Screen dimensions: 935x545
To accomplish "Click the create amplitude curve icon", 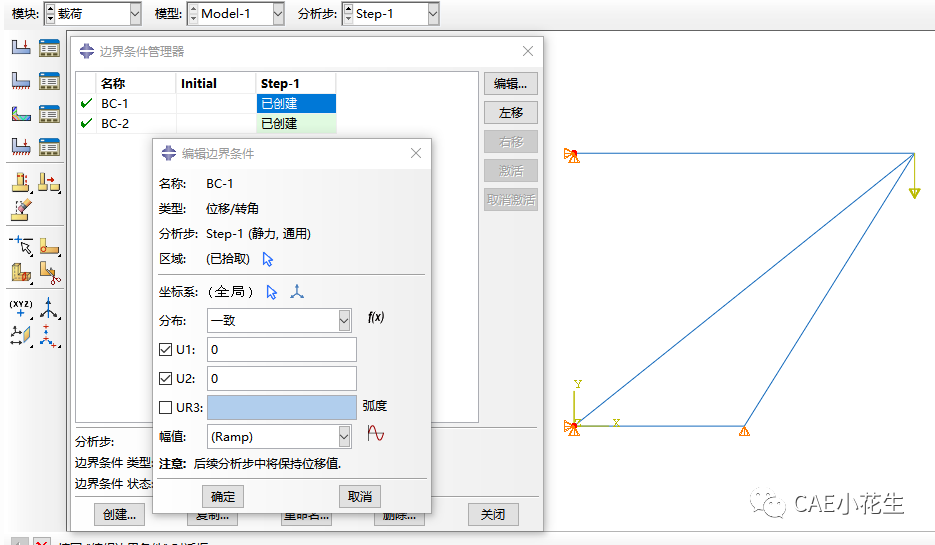I will [x=376, y=433].
